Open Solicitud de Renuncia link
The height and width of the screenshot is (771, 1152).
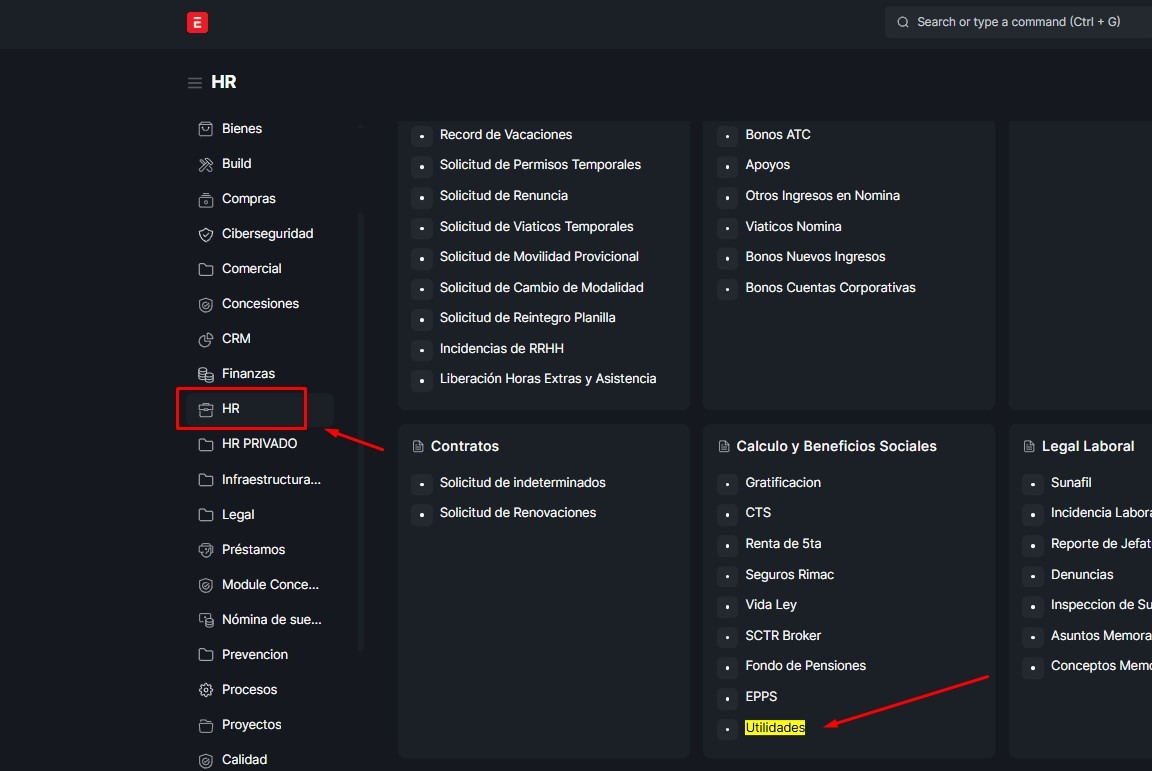pyautogui.click(x=504, y=196)
